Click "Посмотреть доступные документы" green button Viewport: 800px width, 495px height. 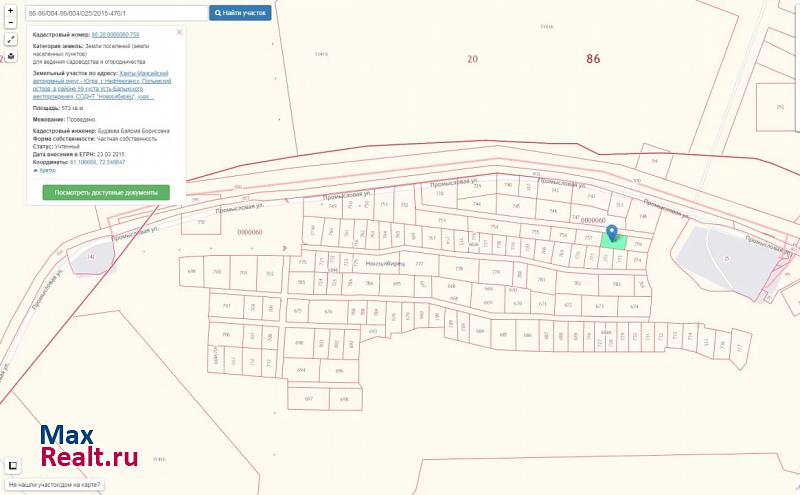(106, 192)
